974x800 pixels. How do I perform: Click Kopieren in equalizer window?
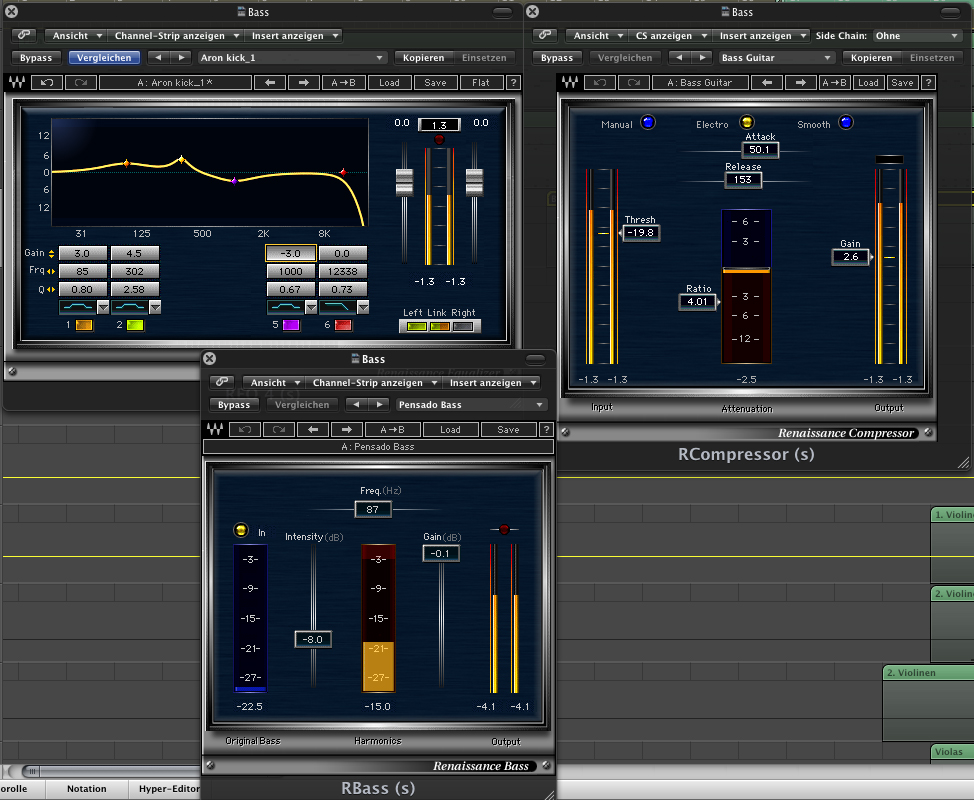pyautogui.click(x=424, y=58)
